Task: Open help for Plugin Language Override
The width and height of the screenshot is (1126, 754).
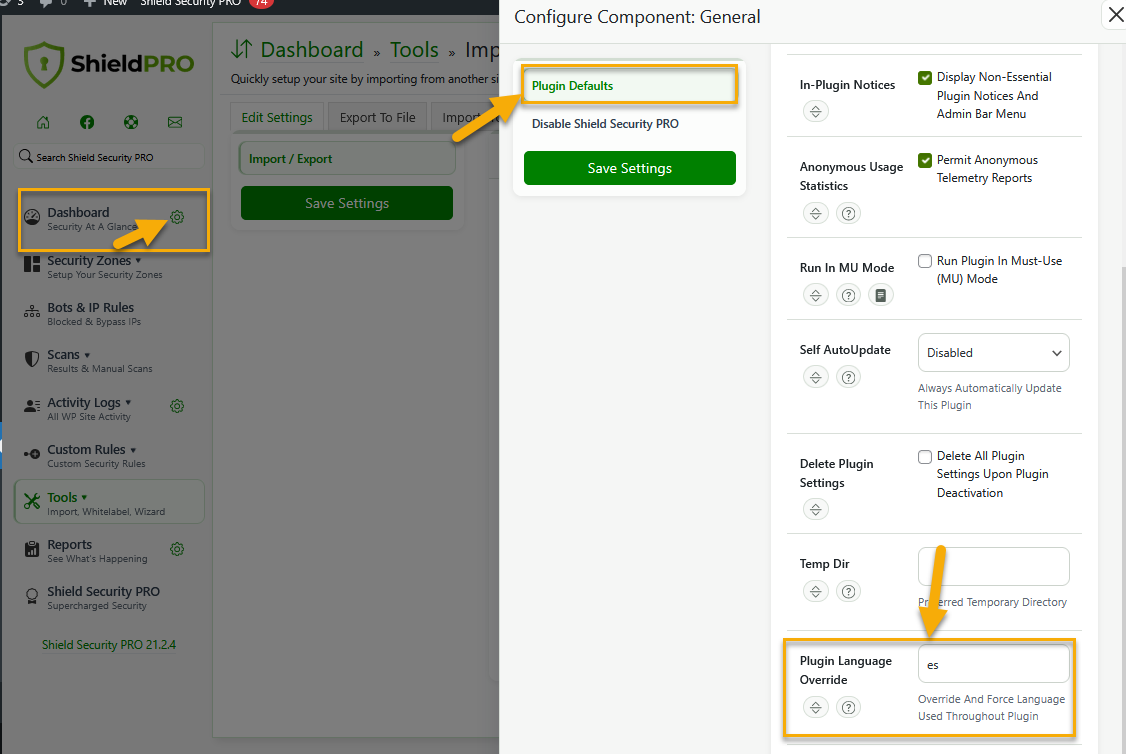Action: point(848,707)
